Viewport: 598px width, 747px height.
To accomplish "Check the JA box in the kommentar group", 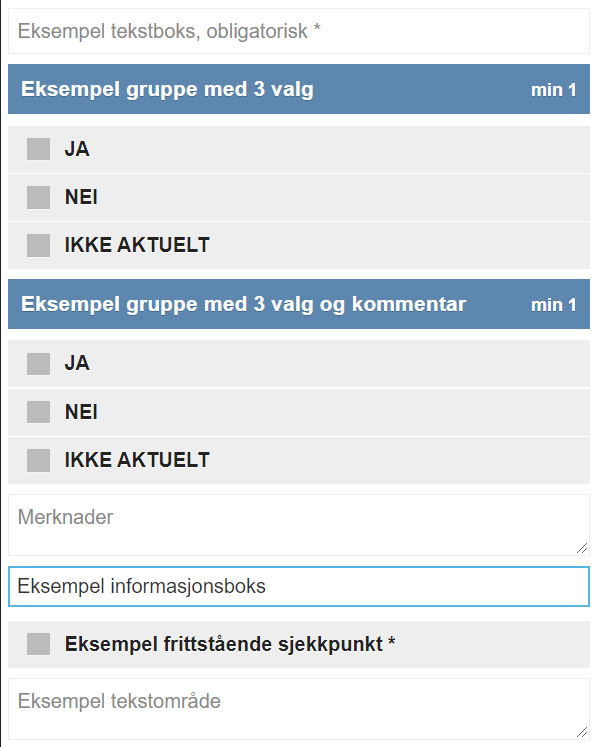I will click(x=39, y=364).
